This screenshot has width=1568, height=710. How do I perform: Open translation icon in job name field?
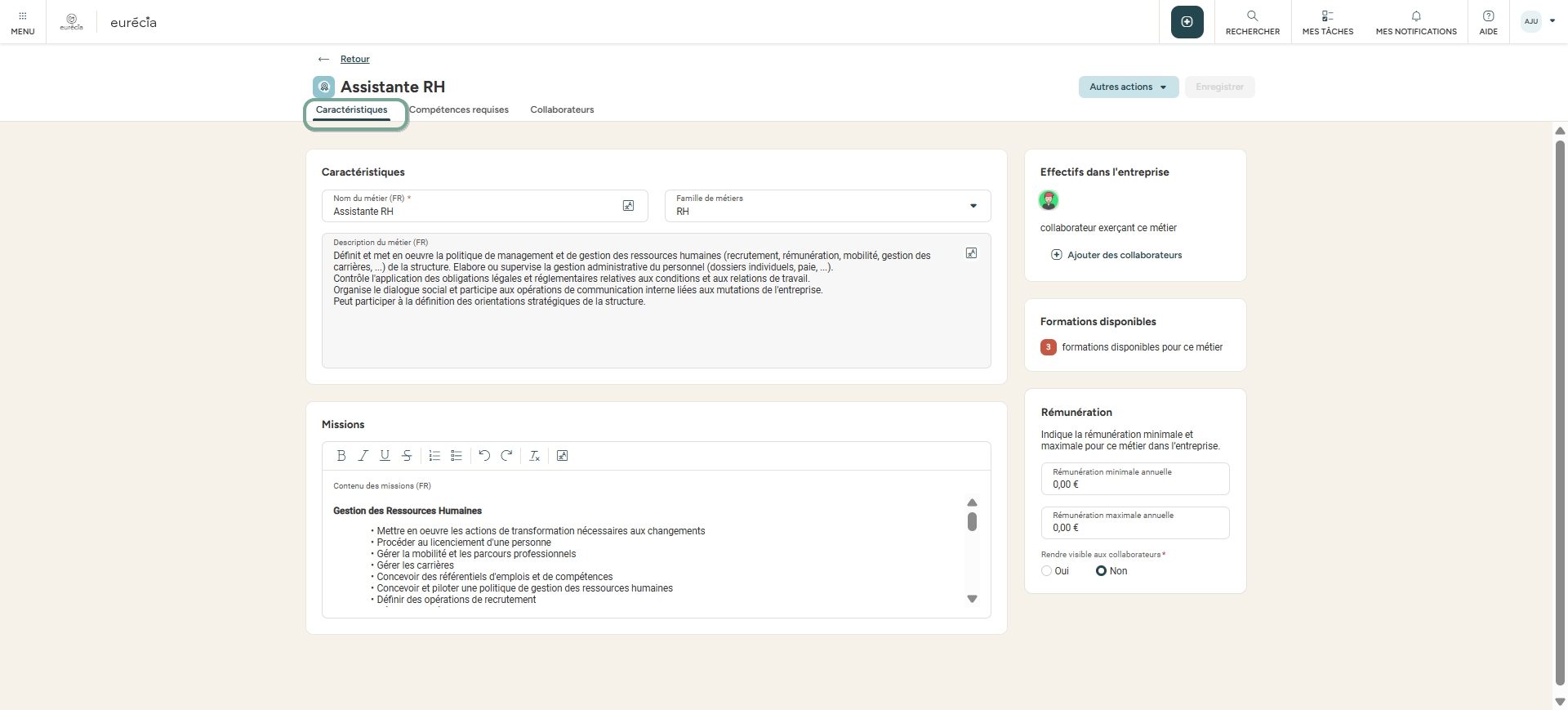pyautogui.click(x=628, y=206)
